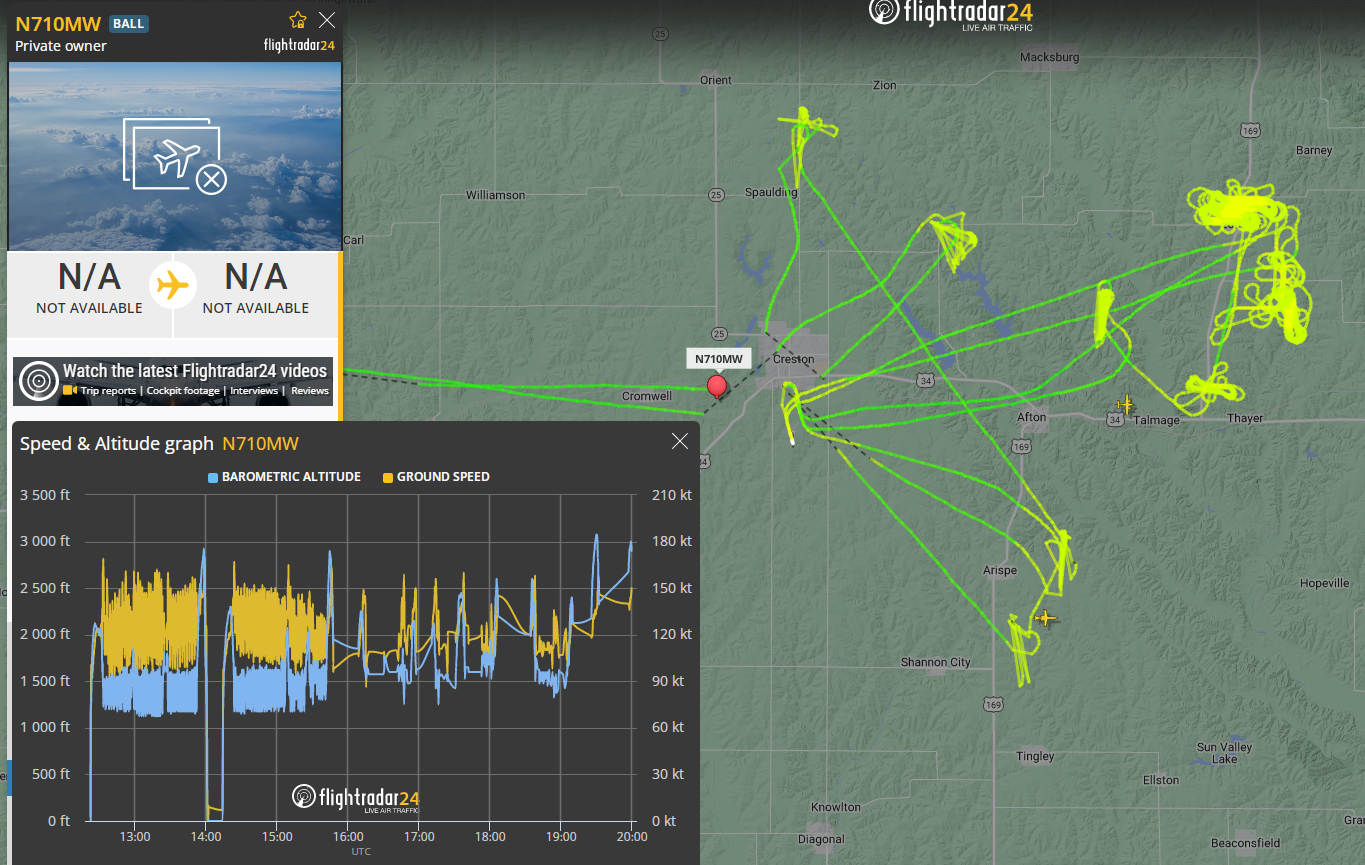Toggle Barometric Altitude series in graph legend
Image resolution: width=1365 pixels, height=865 pixels.
(284, 477)
